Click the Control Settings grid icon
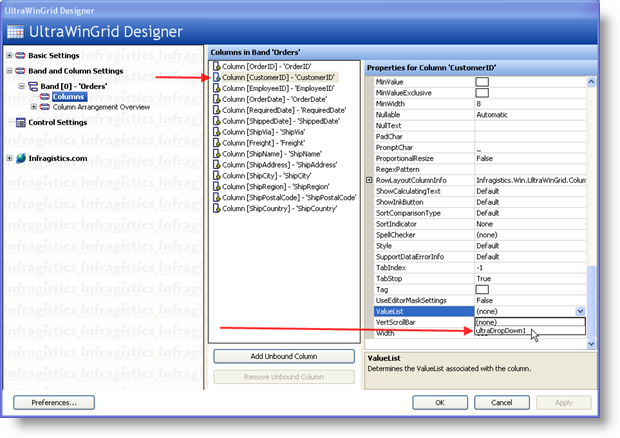620x438 pixels. pos(21,122)
